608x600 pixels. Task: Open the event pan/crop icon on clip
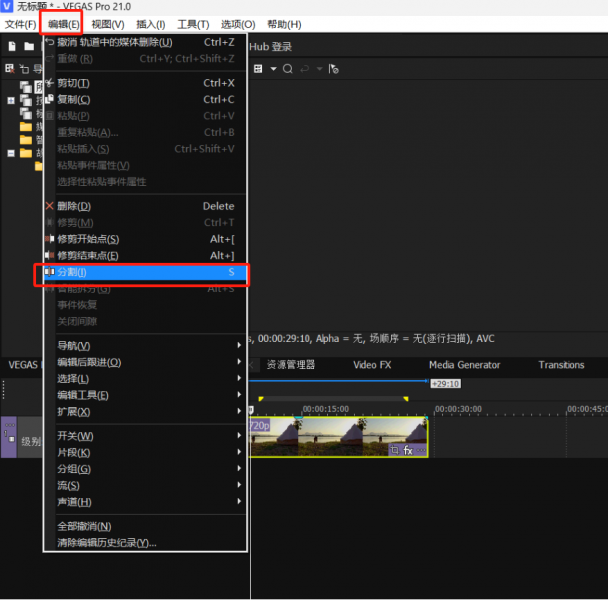[x=394, y=450]
